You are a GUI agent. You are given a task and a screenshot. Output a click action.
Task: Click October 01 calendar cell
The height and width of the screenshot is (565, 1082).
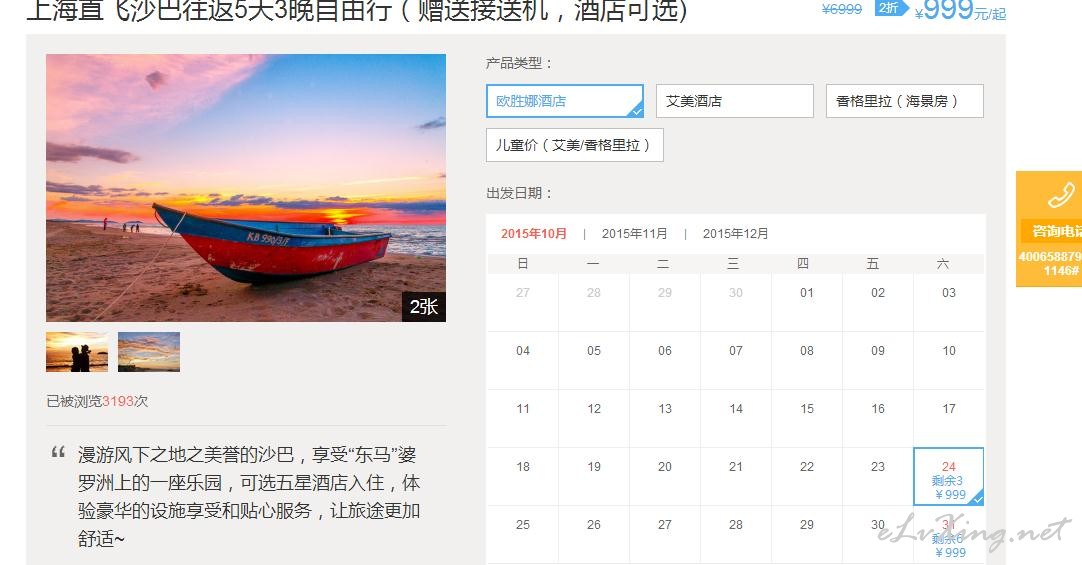(x=807, y=302)
